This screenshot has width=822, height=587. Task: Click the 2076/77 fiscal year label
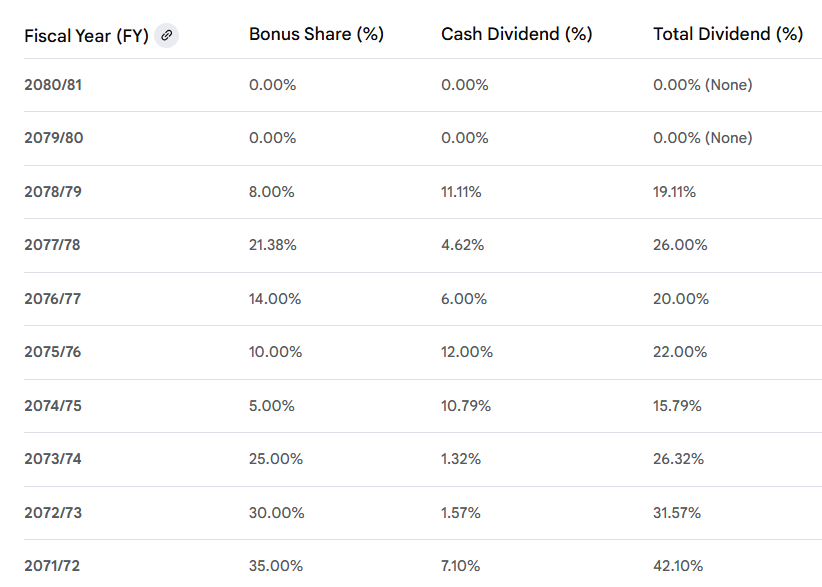(53, 299)
